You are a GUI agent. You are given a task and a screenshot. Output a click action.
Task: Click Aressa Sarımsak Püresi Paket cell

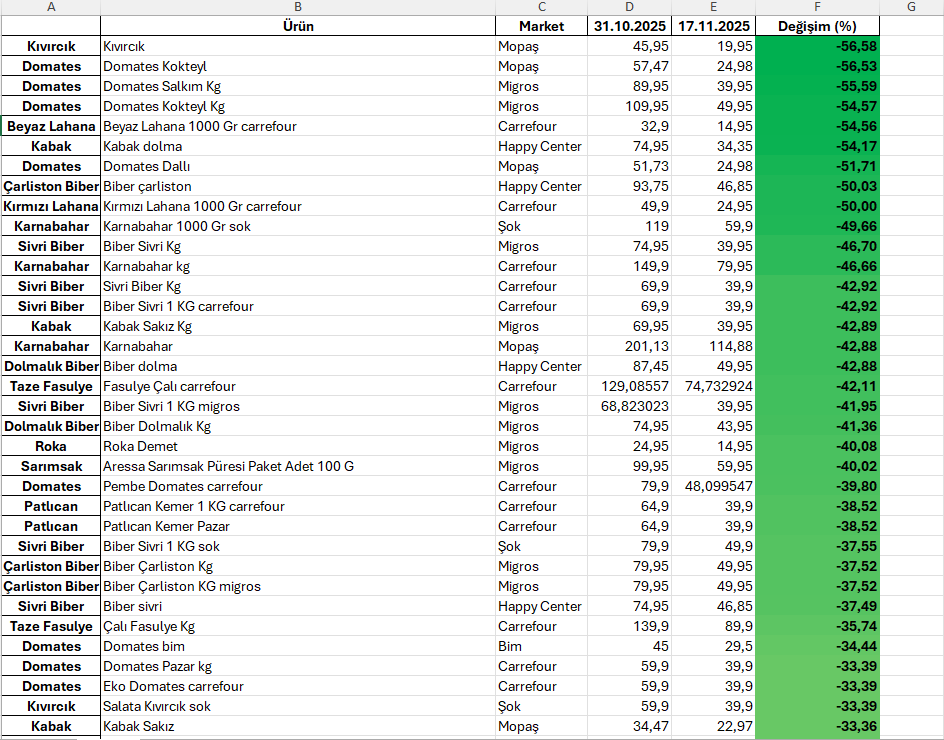click(x=298, y=466)
